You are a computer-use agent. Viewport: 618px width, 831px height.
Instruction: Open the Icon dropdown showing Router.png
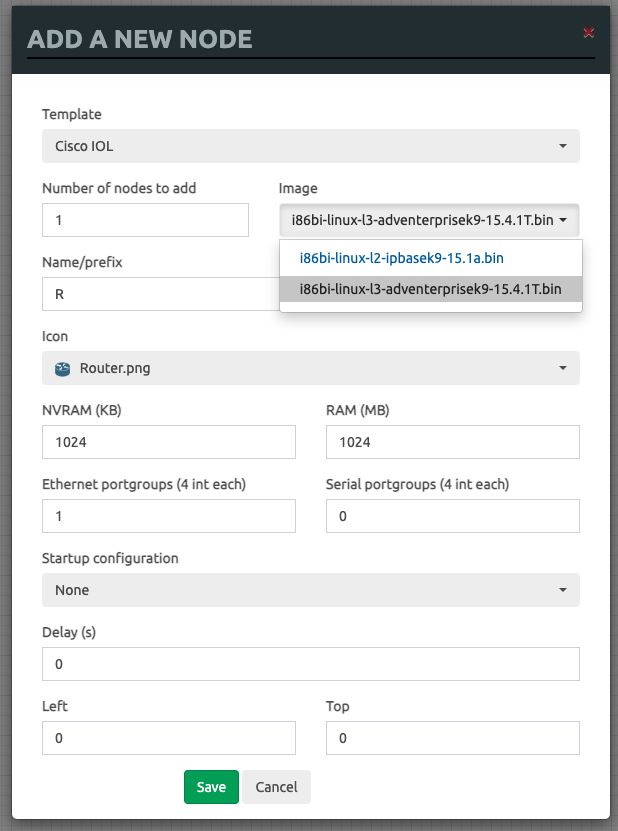[311, 368]
